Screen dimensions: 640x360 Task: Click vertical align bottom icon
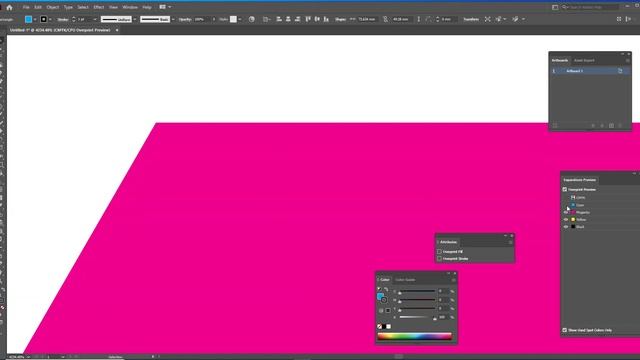(x=326, y=19)
